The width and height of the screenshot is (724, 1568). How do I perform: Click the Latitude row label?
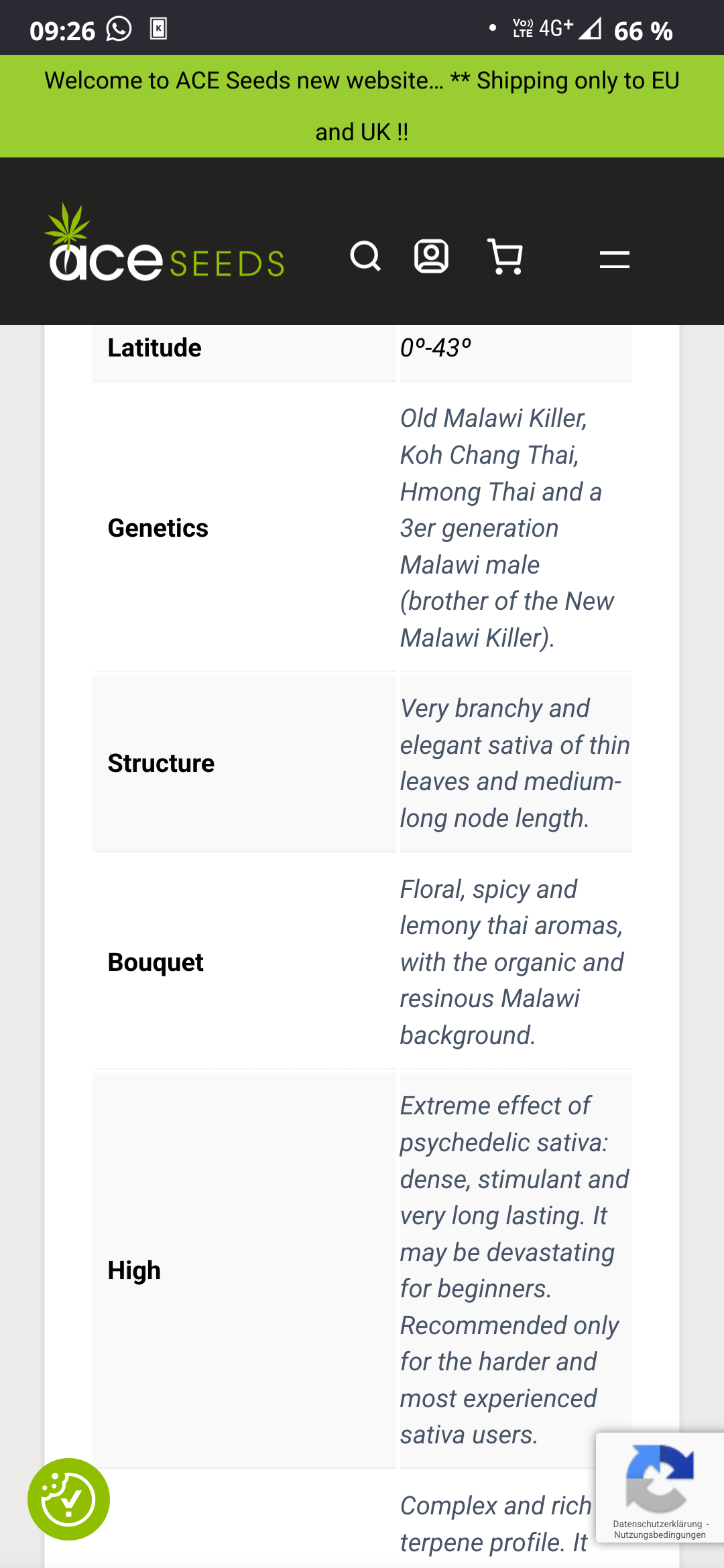tap(155, 348)
